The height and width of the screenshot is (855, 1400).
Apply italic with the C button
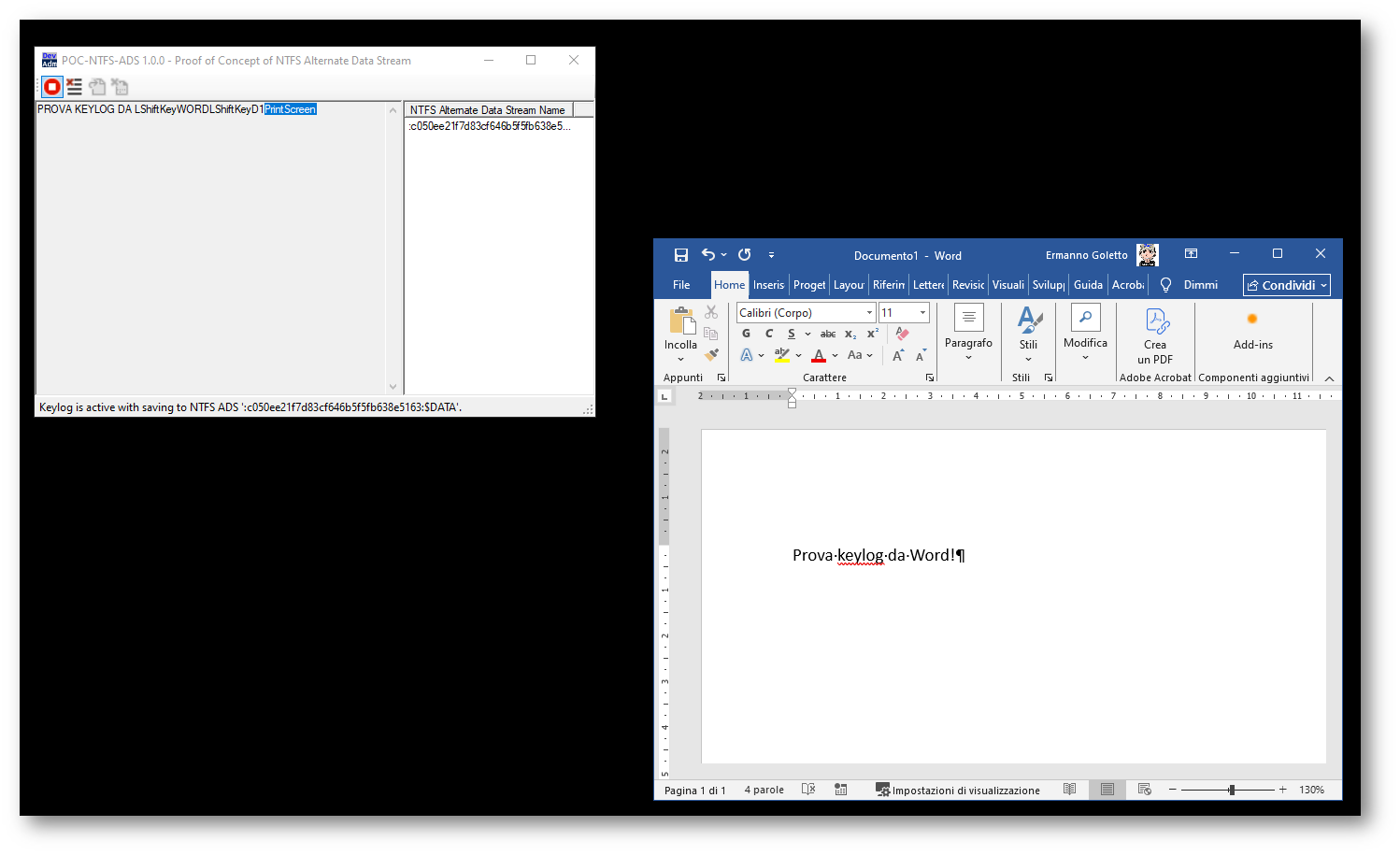[769, 334]
